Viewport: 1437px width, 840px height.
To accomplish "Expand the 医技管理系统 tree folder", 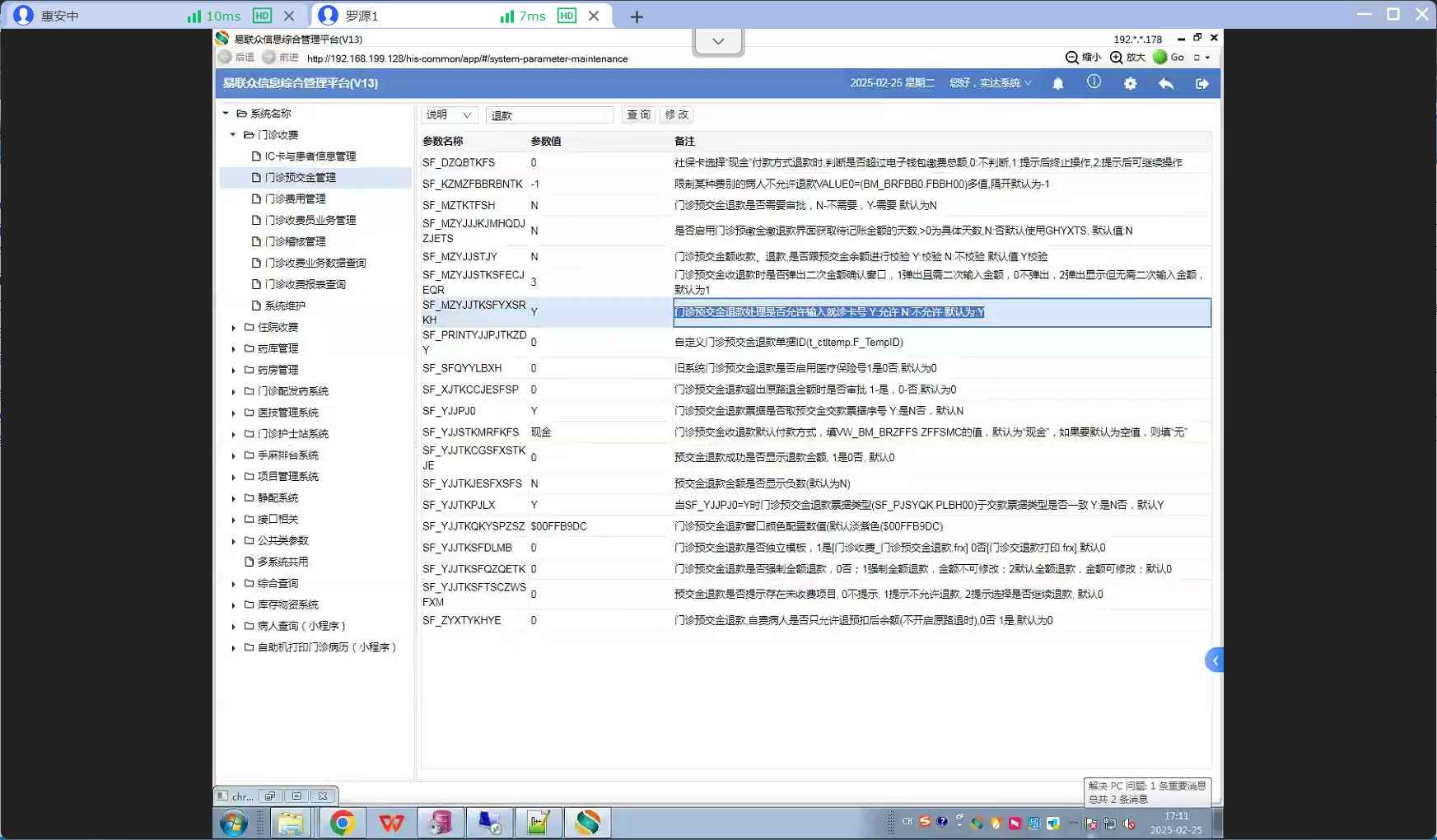I will pos(233,413).
